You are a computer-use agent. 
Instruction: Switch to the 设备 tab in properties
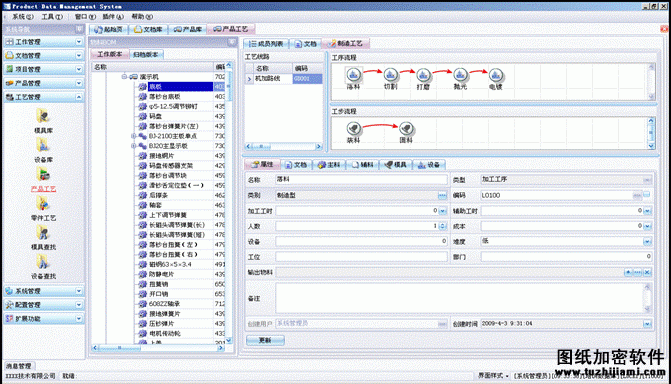click(429, 165)
